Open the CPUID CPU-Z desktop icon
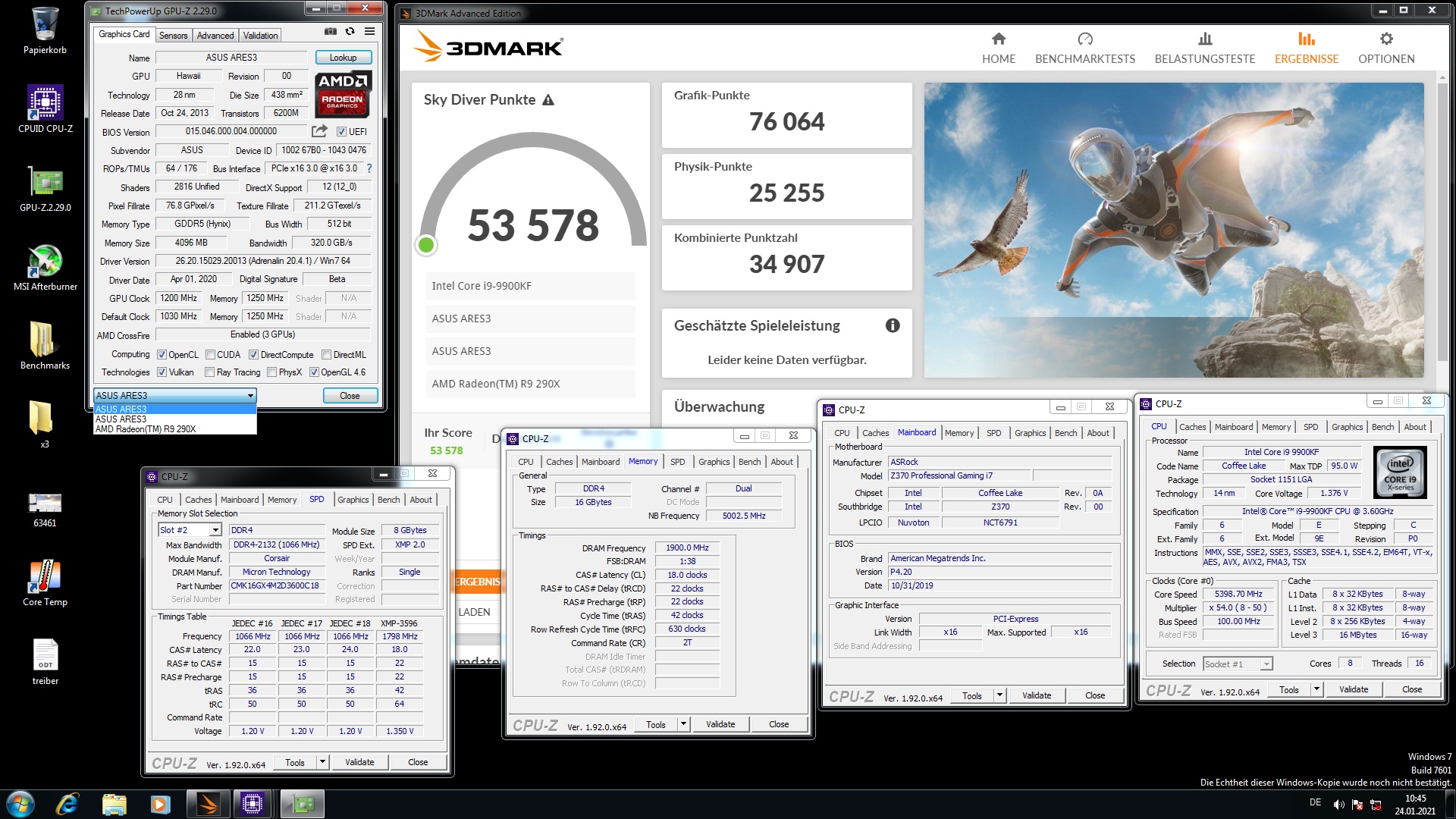Screen dimensions: 1456x819 click(45, 109)
